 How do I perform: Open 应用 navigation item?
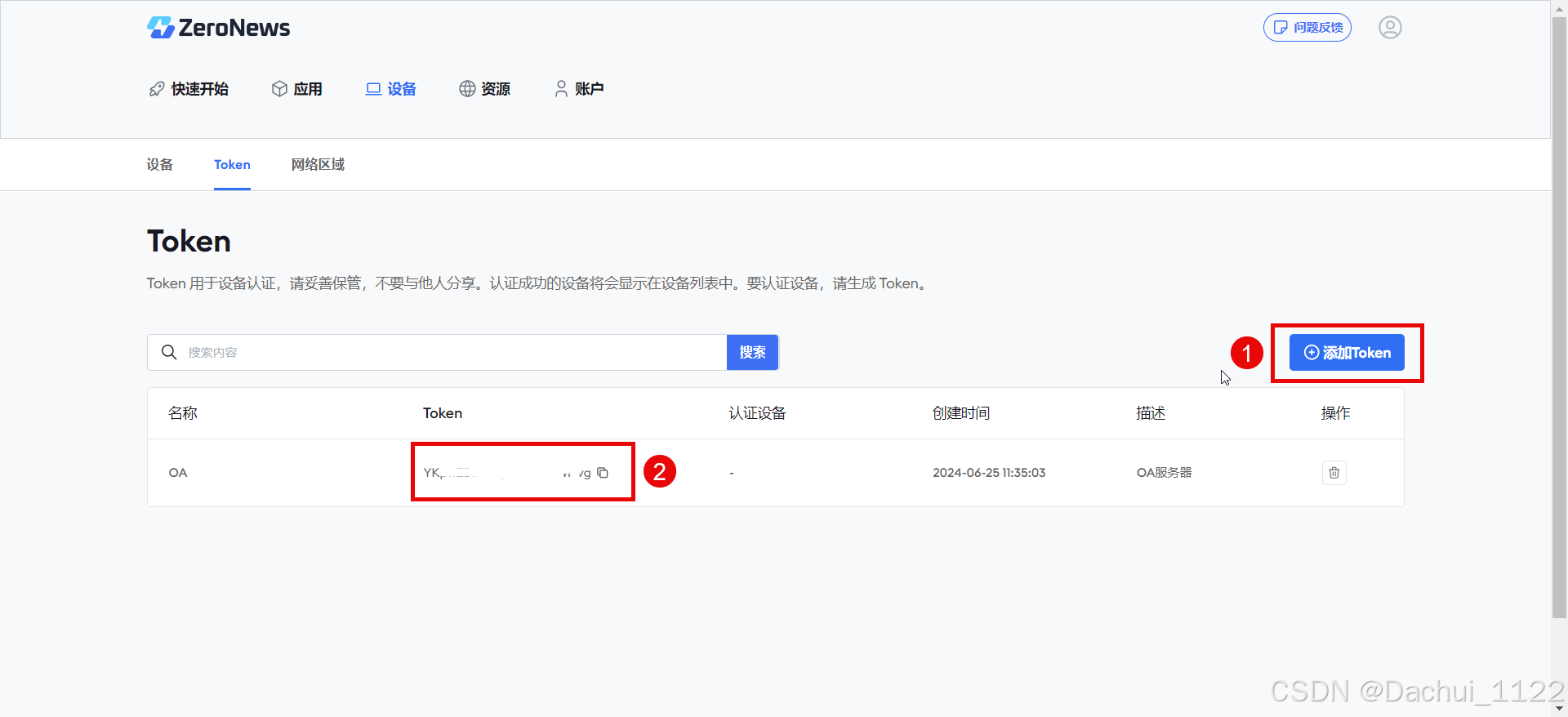[296, 89]
